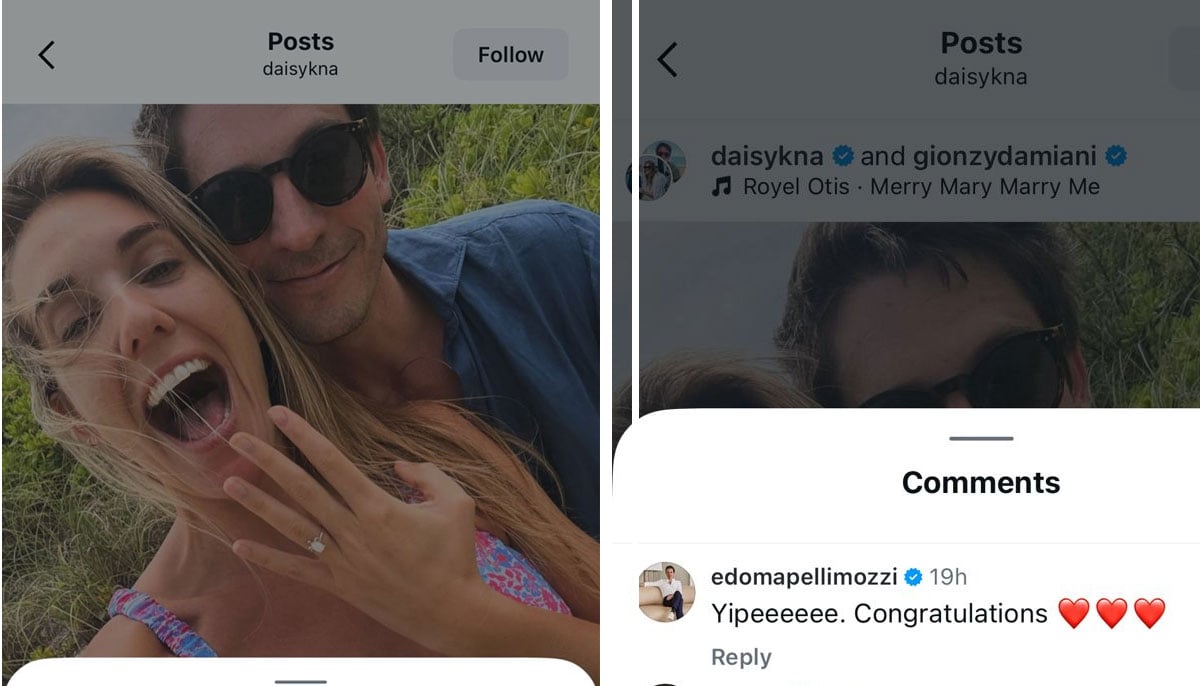Image resolution: width=1200 pixels, height=686 pixels.
Task: Follow the daisykna account
Action: pos(510,55)
